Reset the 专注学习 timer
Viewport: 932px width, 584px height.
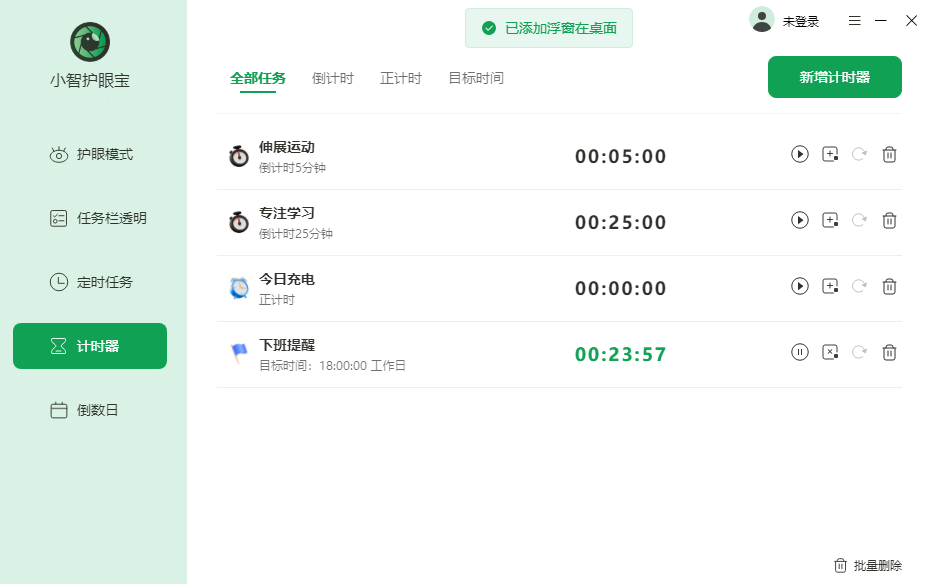pos(859,220)
